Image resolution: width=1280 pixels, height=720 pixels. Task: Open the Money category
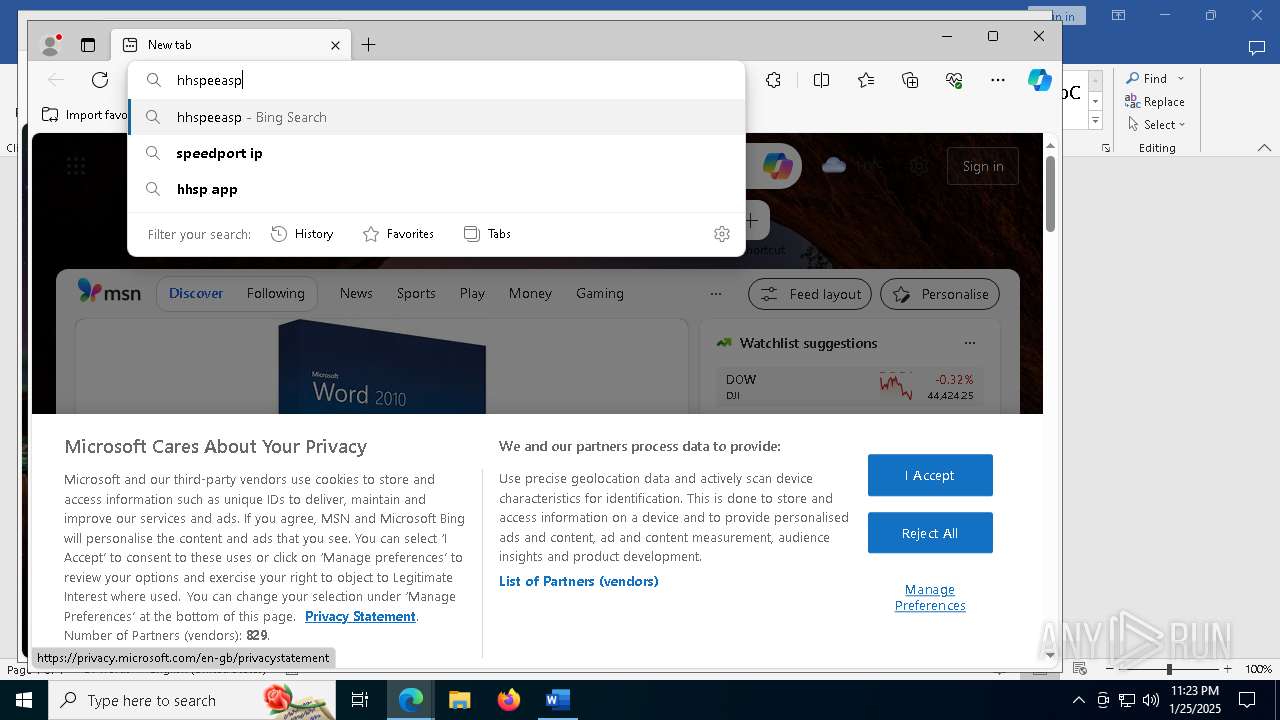coord(530,293)
